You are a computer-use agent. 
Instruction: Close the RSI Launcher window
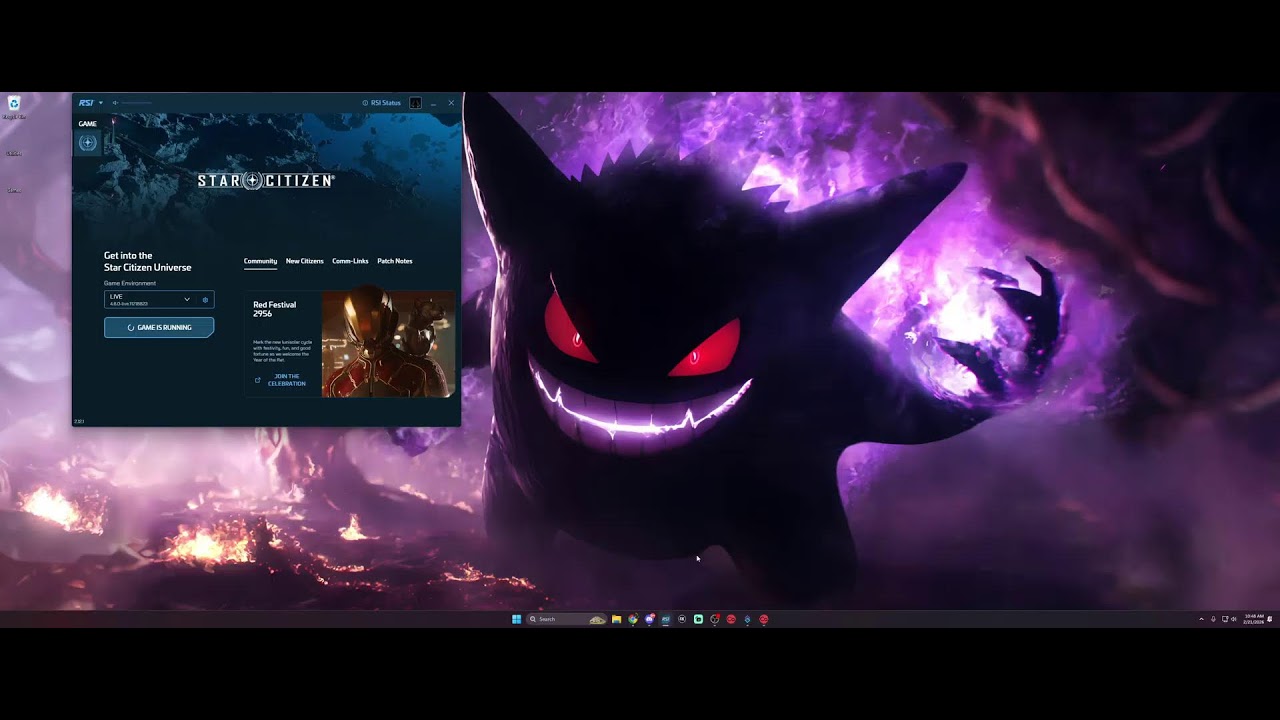451,103
